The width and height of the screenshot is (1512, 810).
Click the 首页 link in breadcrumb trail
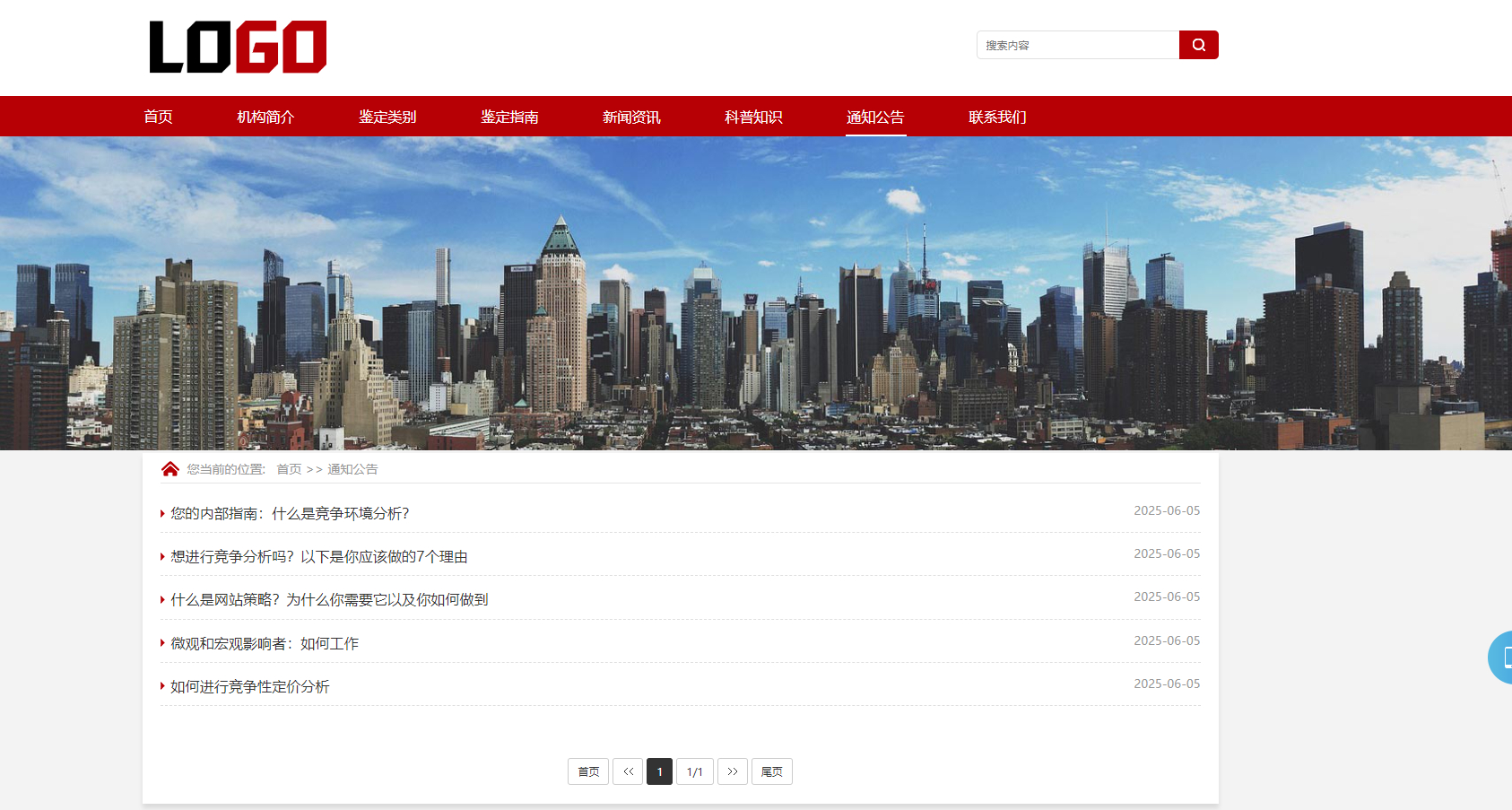[289, 469]
